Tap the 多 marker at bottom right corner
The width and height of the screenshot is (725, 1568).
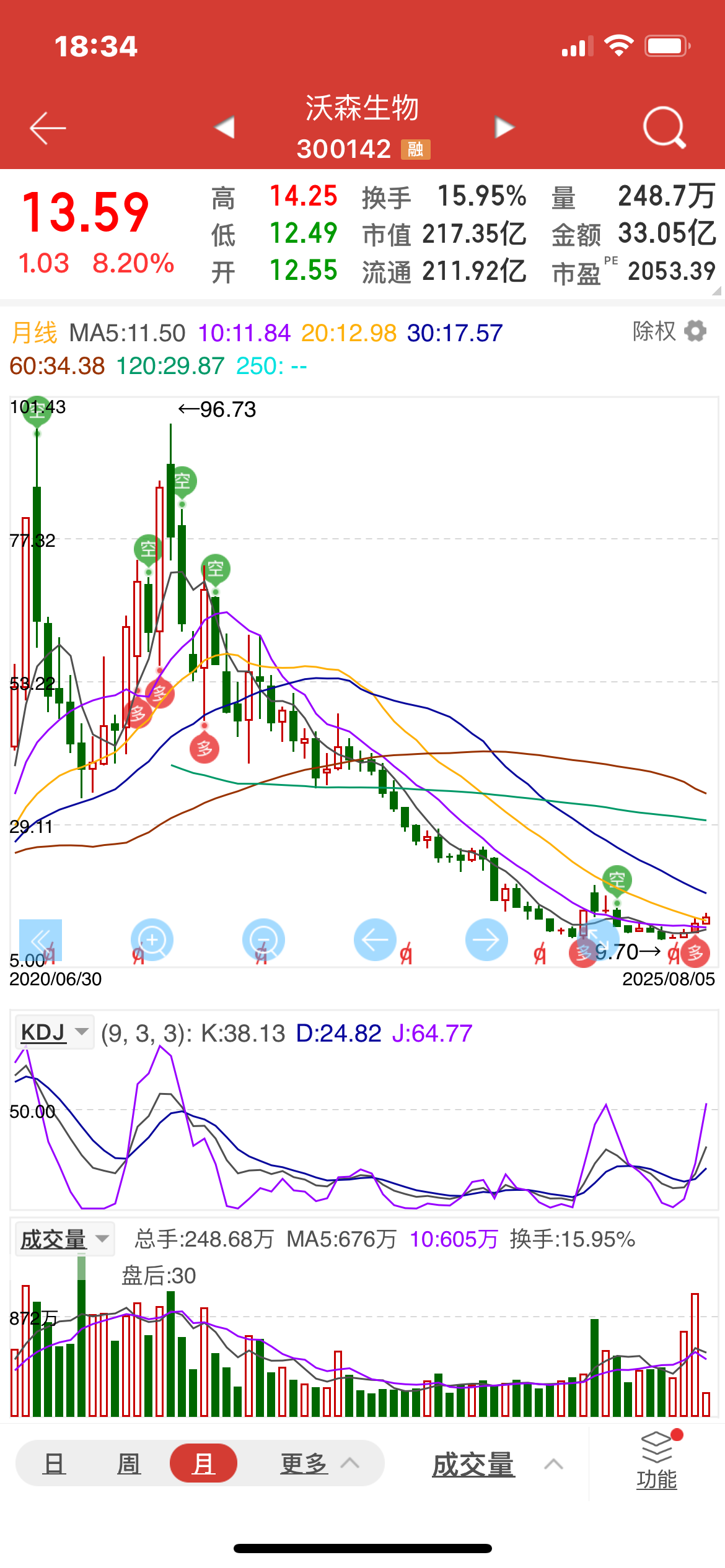(x=695, y=952)
